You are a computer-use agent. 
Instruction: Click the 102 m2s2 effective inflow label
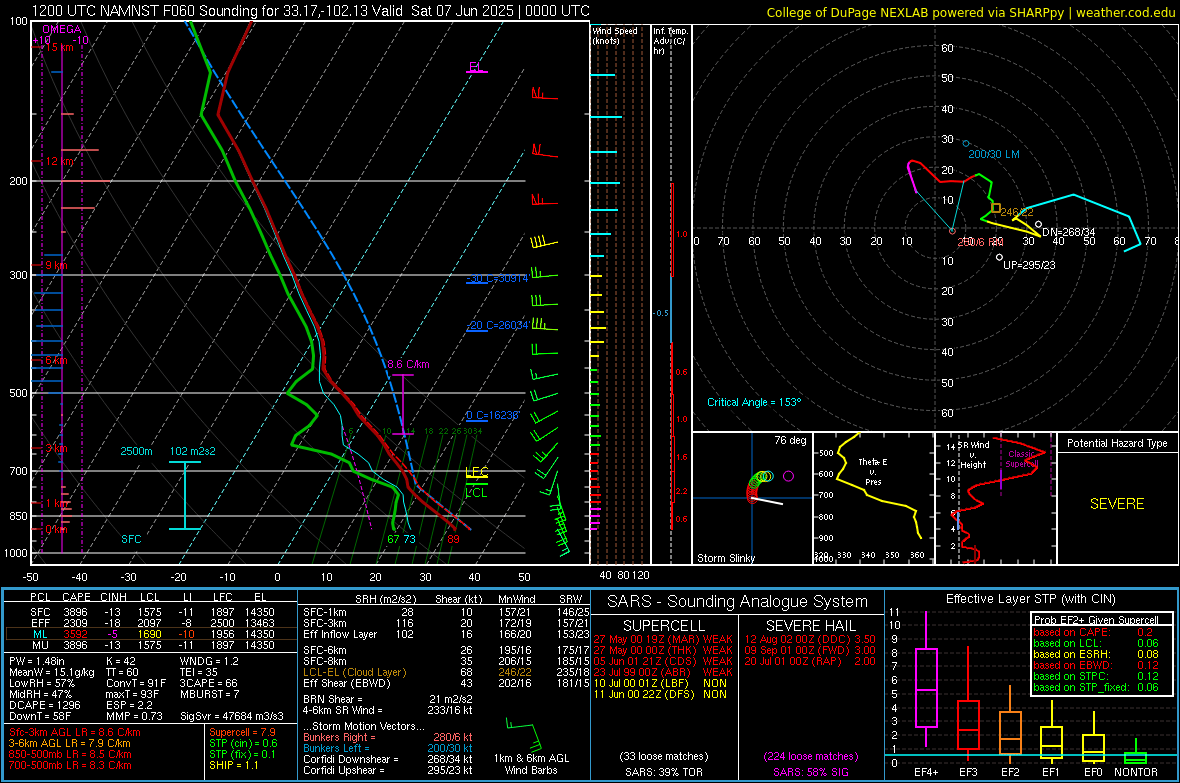(193, 451)
